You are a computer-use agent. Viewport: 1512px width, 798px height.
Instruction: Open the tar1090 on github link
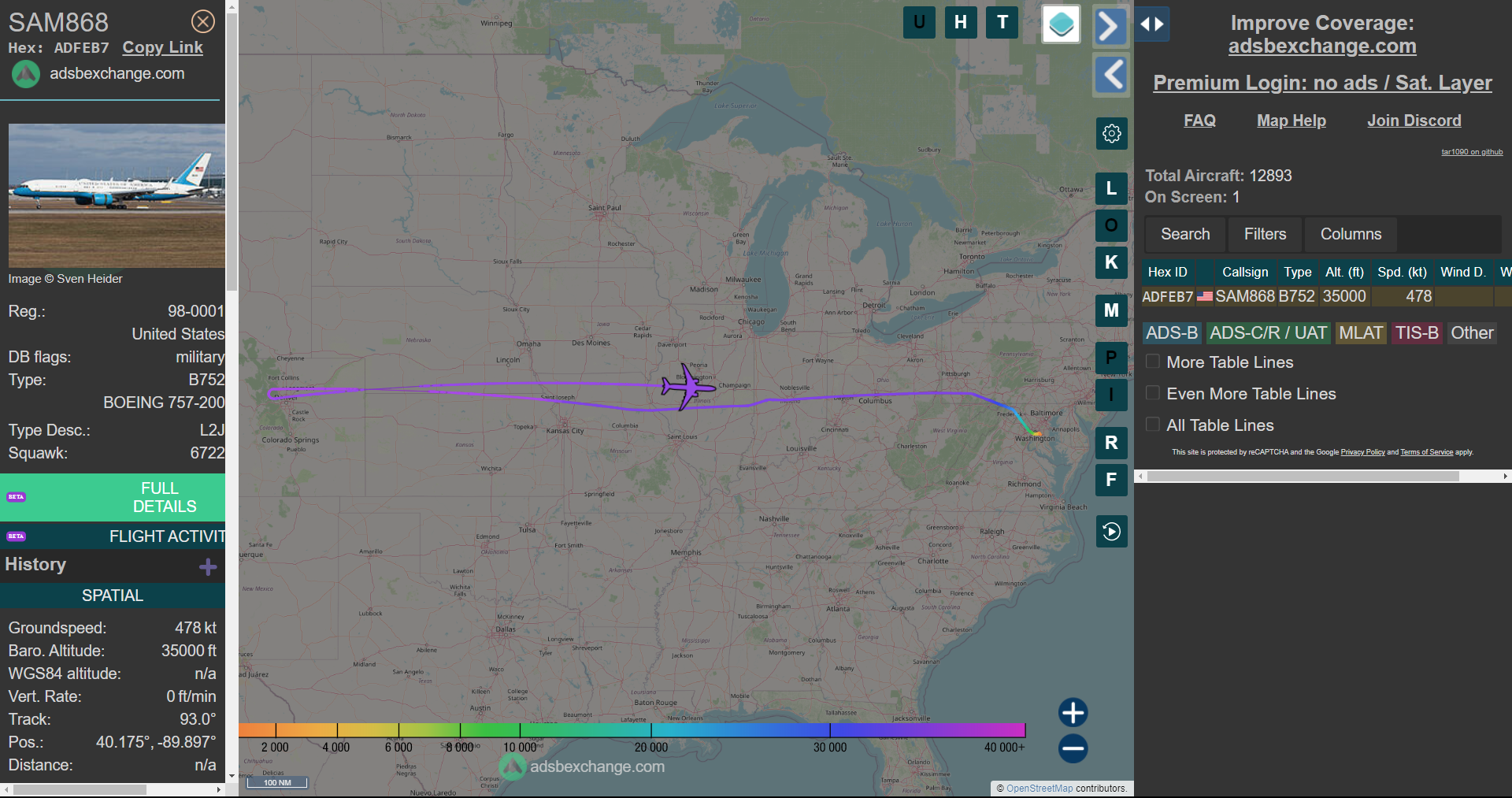[1472, 152]
